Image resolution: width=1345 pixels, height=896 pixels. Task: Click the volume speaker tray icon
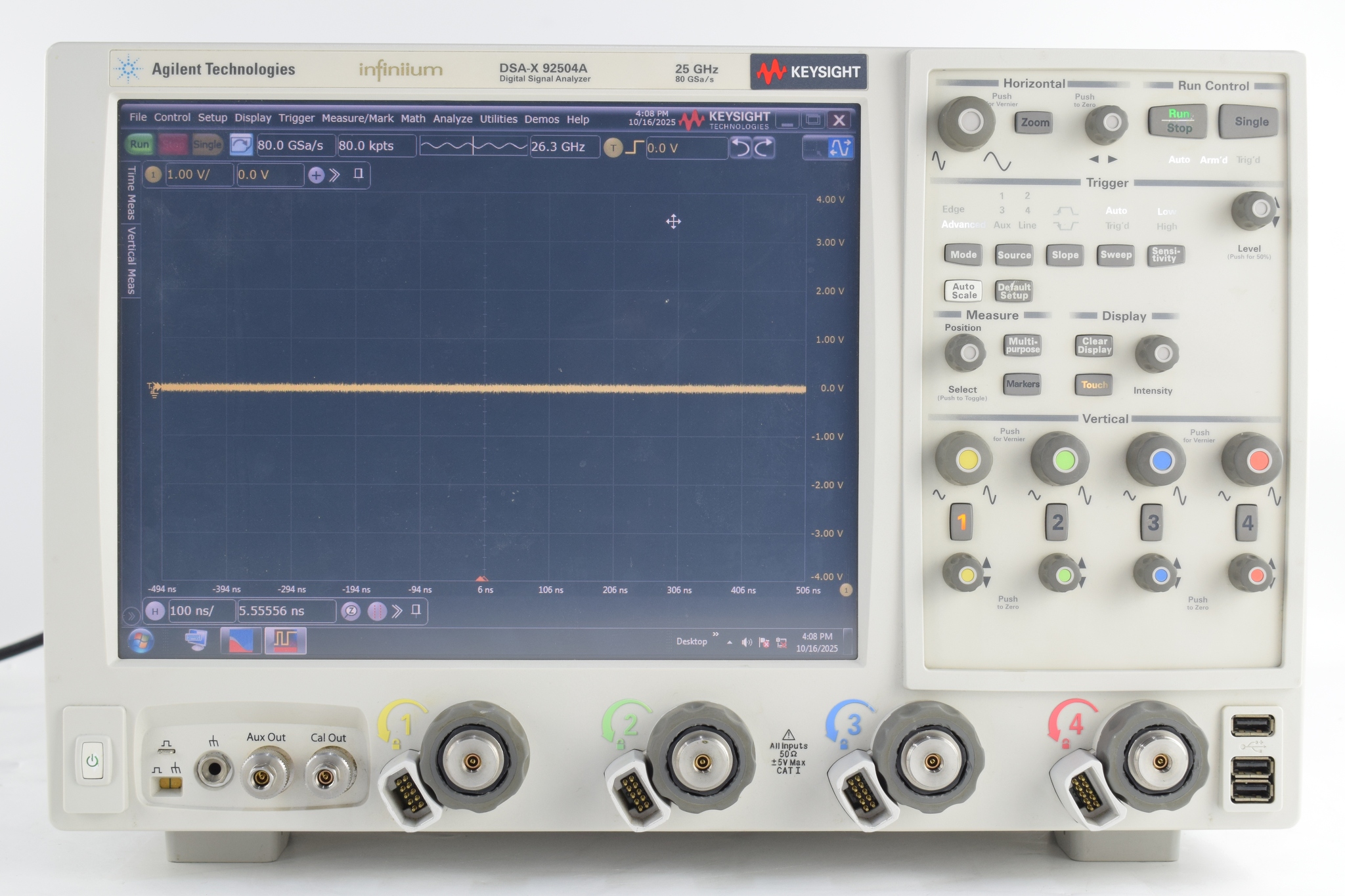[x=747, y=643]
